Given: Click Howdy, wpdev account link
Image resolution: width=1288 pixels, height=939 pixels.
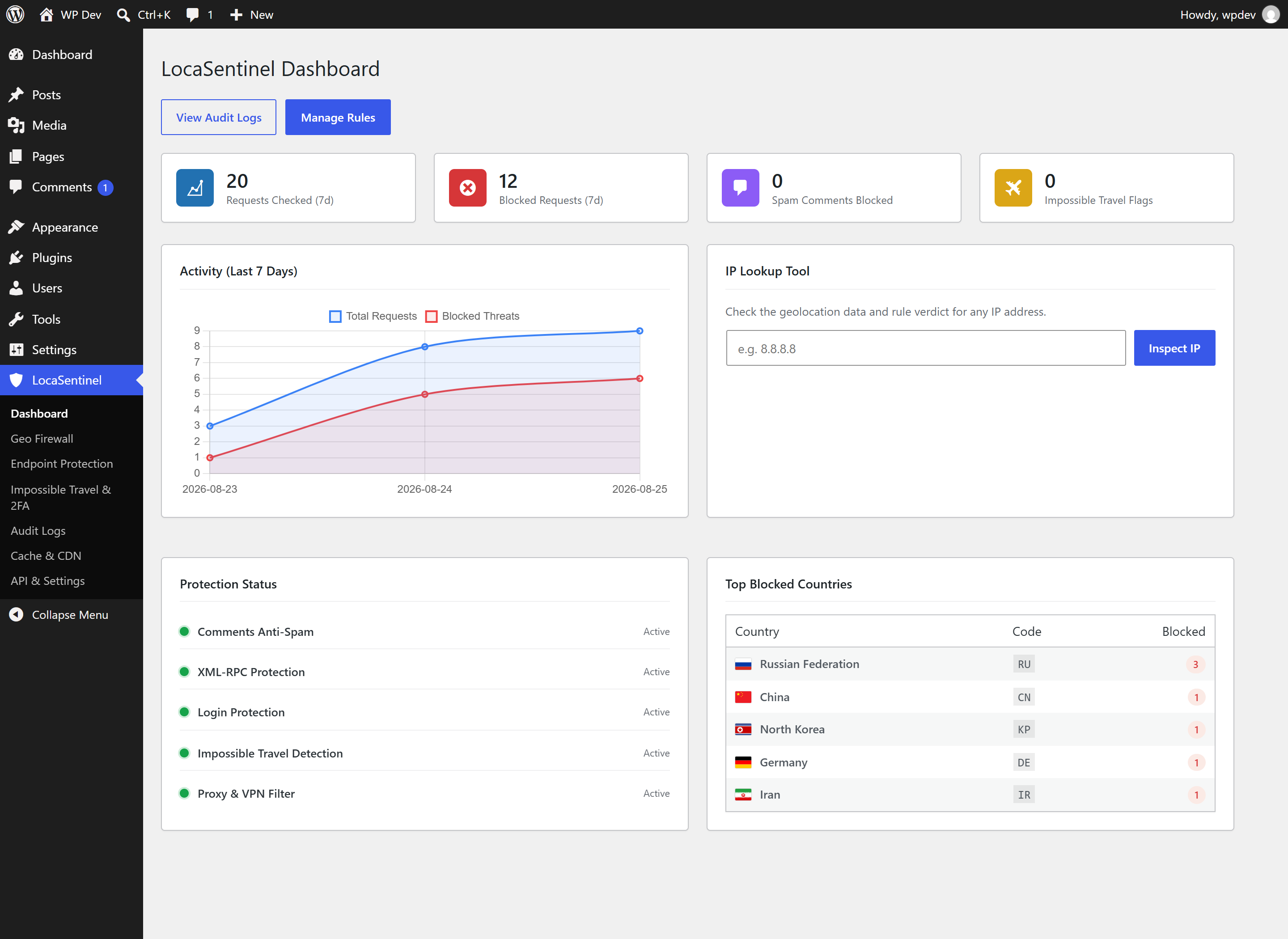Looking at the screenshot, I should [1217, 15].
